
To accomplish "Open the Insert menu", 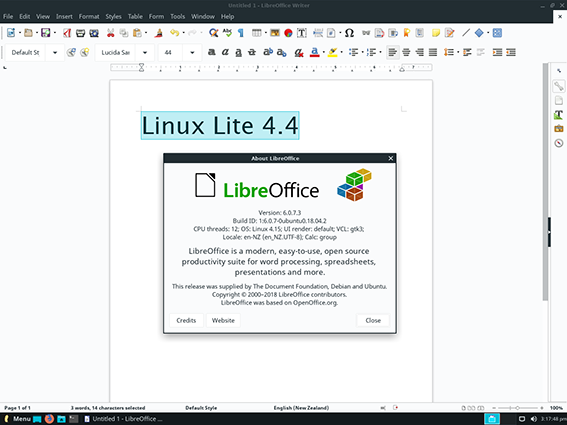I will [64, 16].
